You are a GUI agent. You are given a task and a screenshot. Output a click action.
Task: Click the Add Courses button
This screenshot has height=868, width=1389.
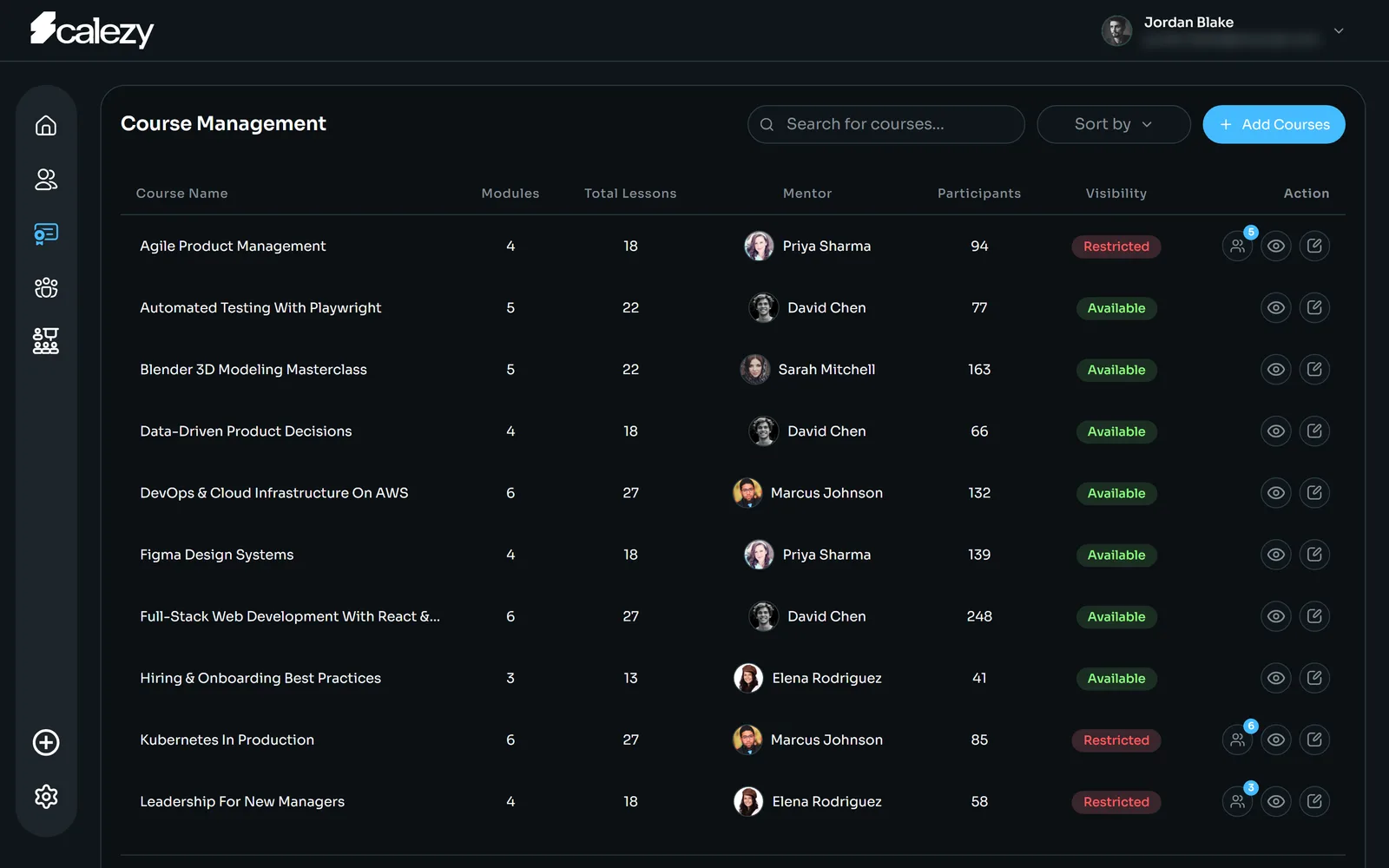tap(1274, 124)
